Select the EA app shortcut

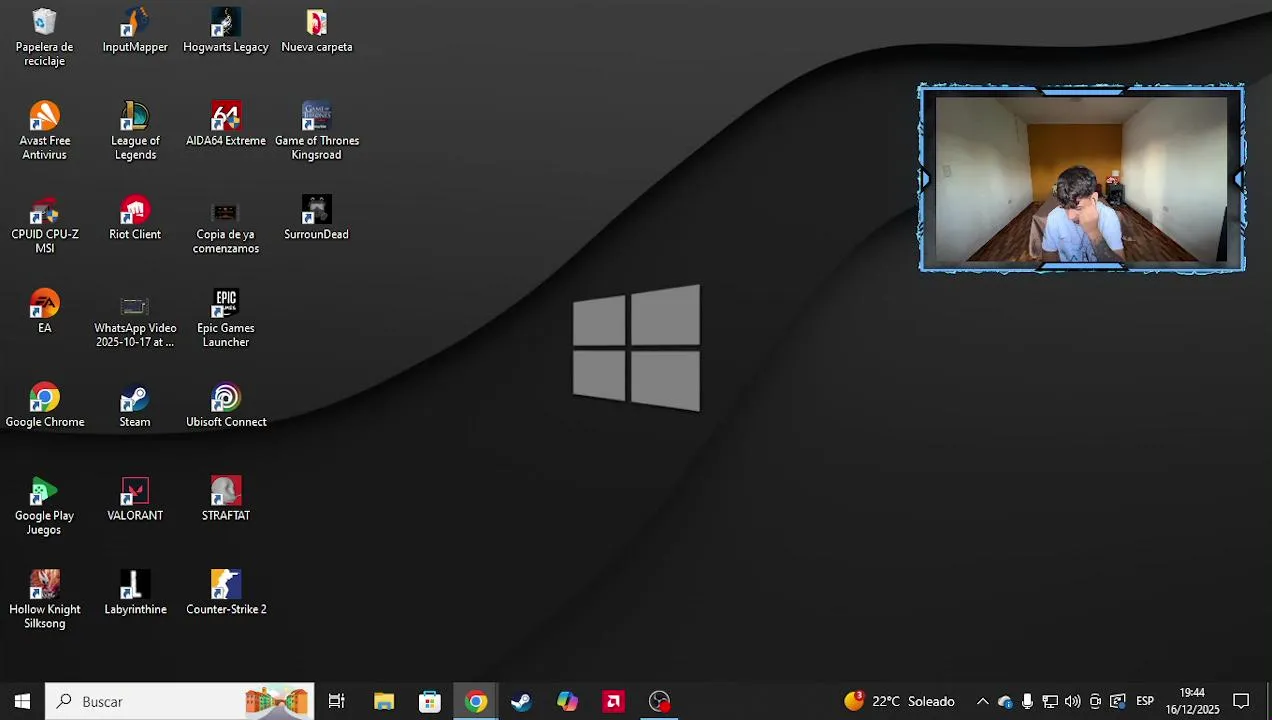pyautogui.click(x=44, y=312)
